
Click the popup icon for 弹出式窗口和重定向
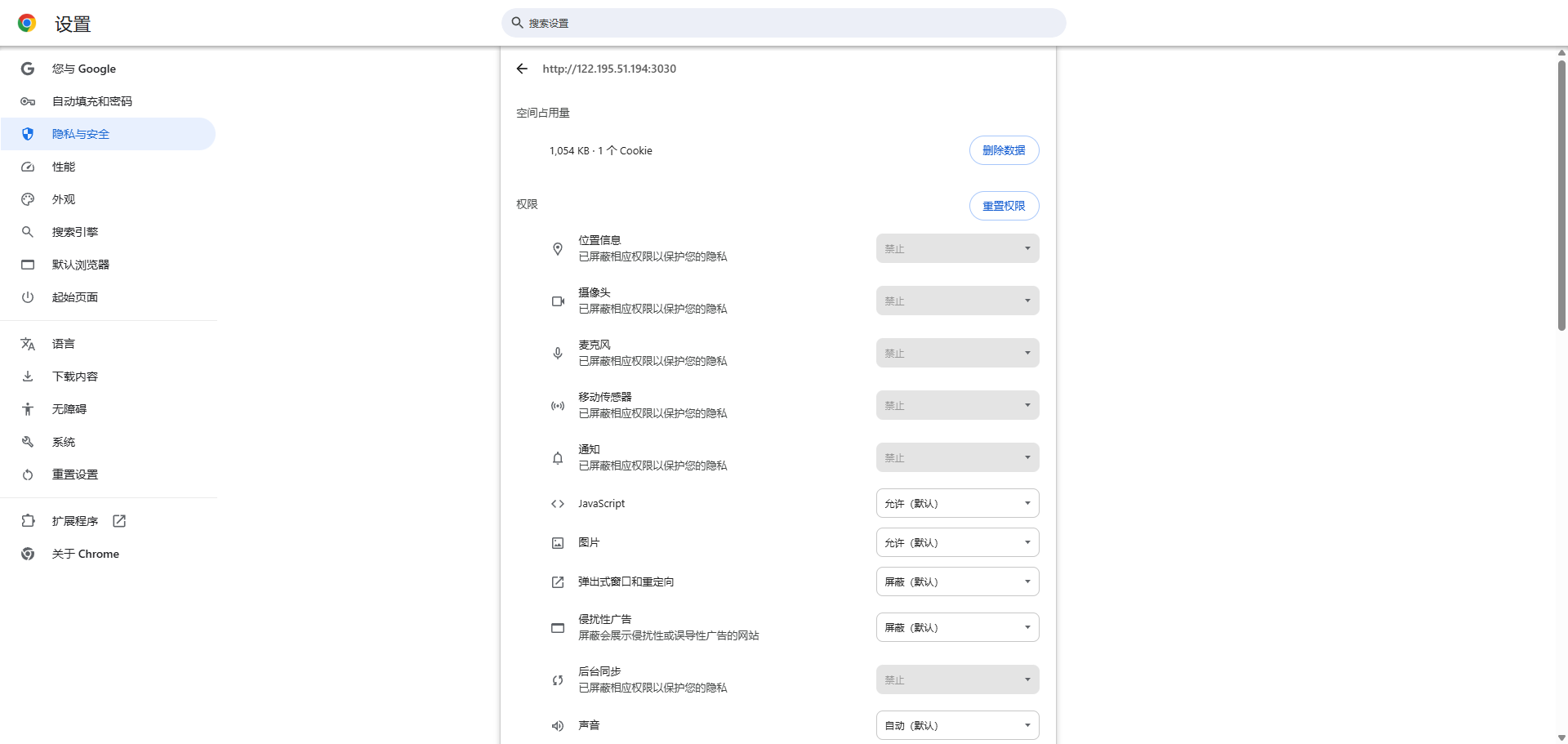click(558, 582)
